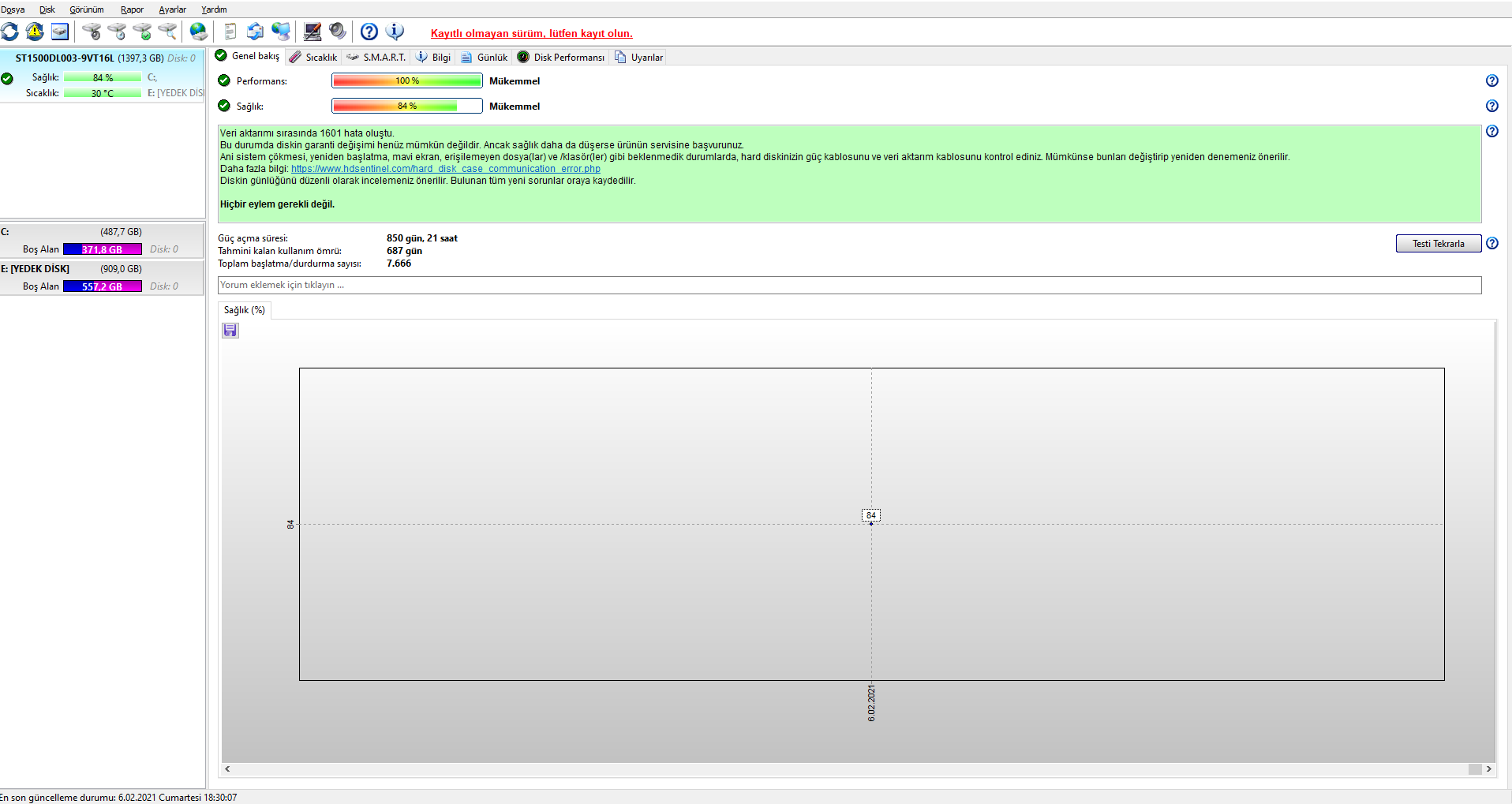
Task: Click the help icon beside Sağlık row
Action: pos(1491,106)
